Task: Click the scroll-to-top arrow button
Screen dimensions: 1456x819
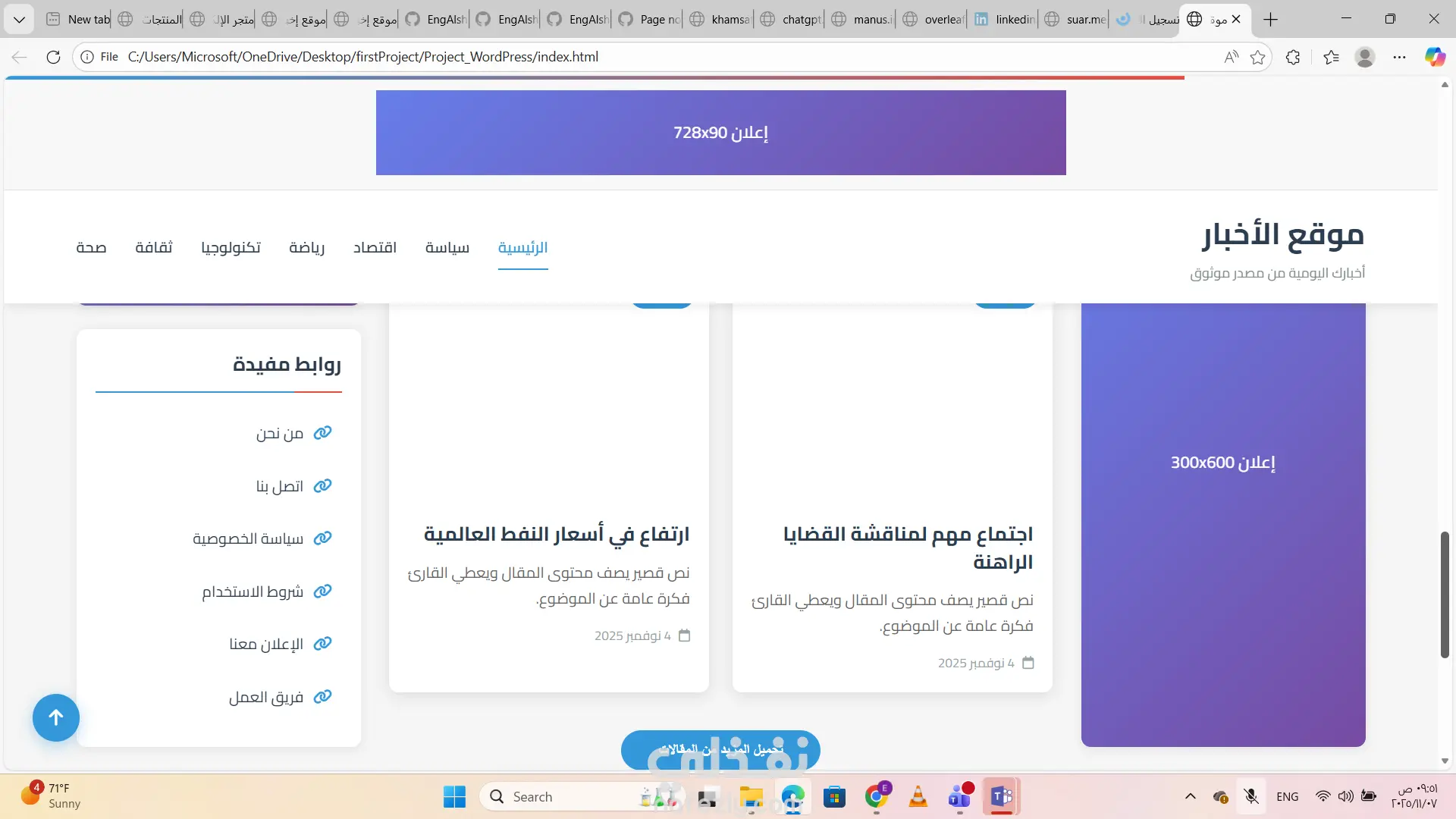Action: (55, 717)
